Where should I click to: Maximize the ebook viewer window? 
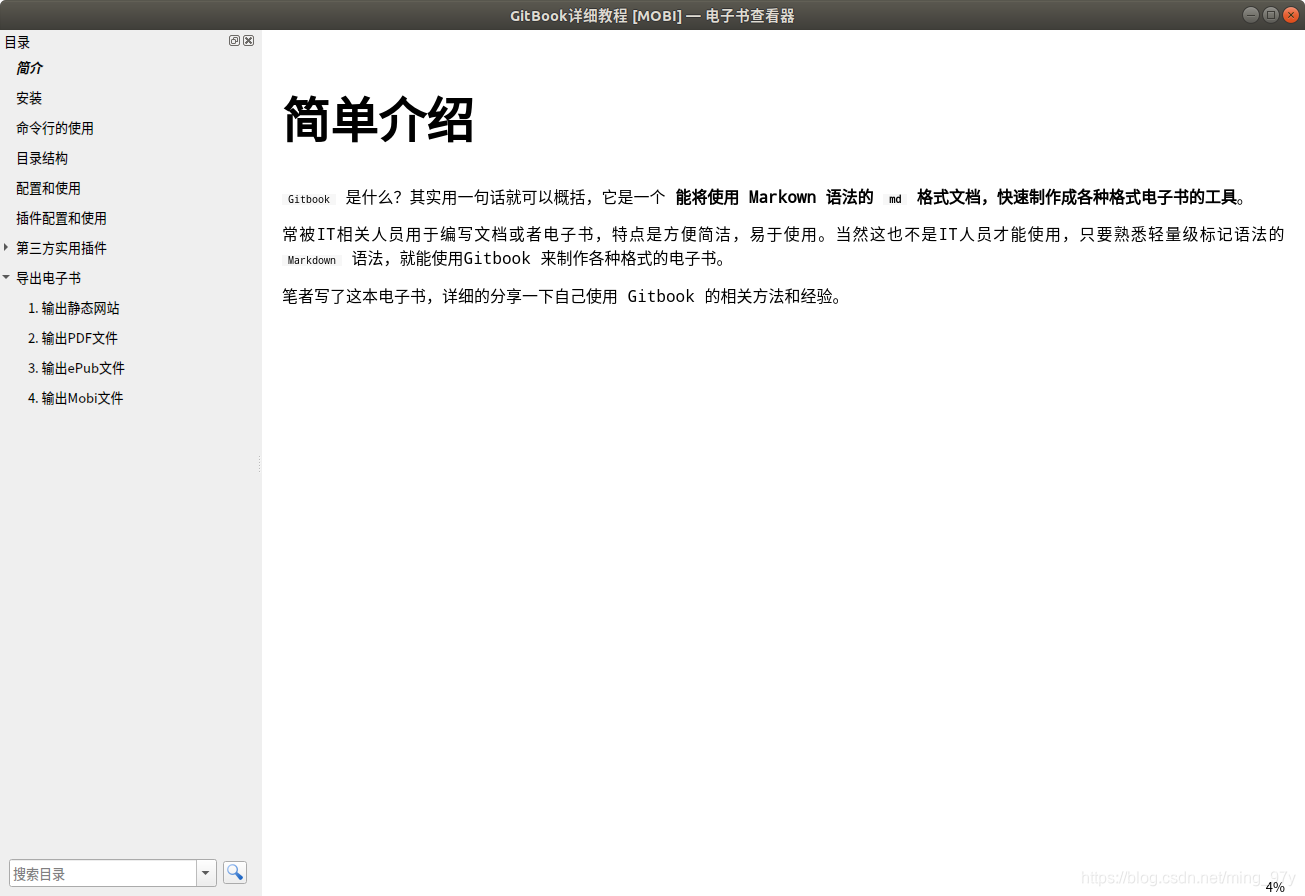(1271, 14)
